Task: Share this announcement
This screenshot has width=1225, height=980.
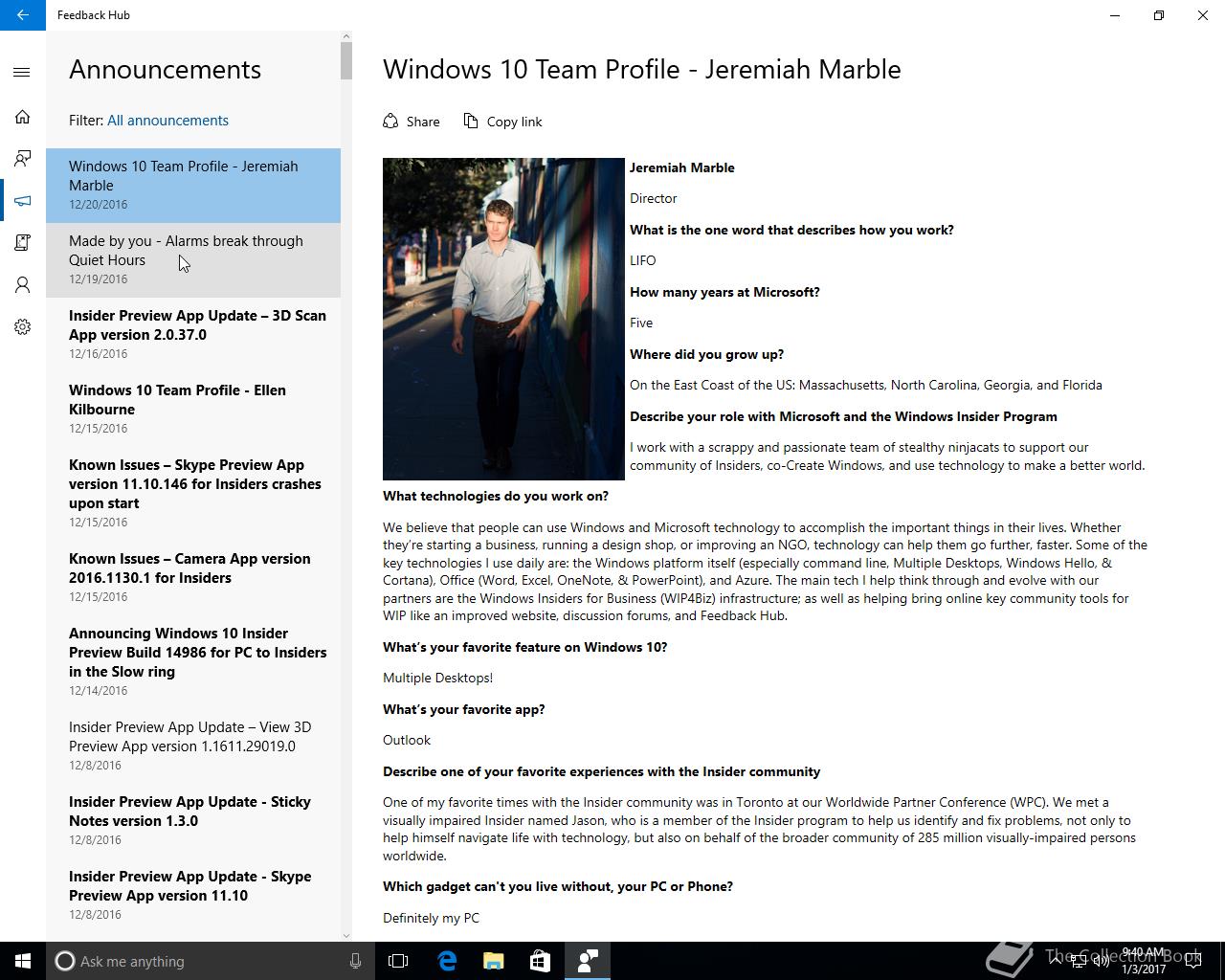Action: (412, 122)
